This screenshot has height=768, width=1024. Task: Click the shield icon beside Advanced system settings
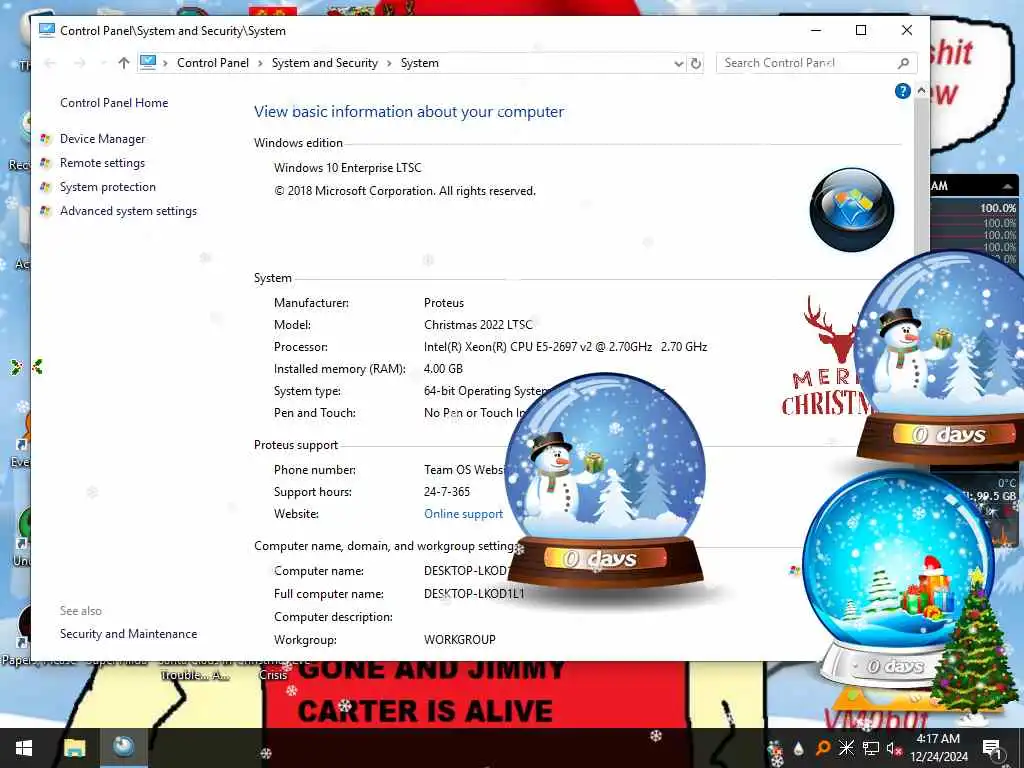click(x=45, y=211)
